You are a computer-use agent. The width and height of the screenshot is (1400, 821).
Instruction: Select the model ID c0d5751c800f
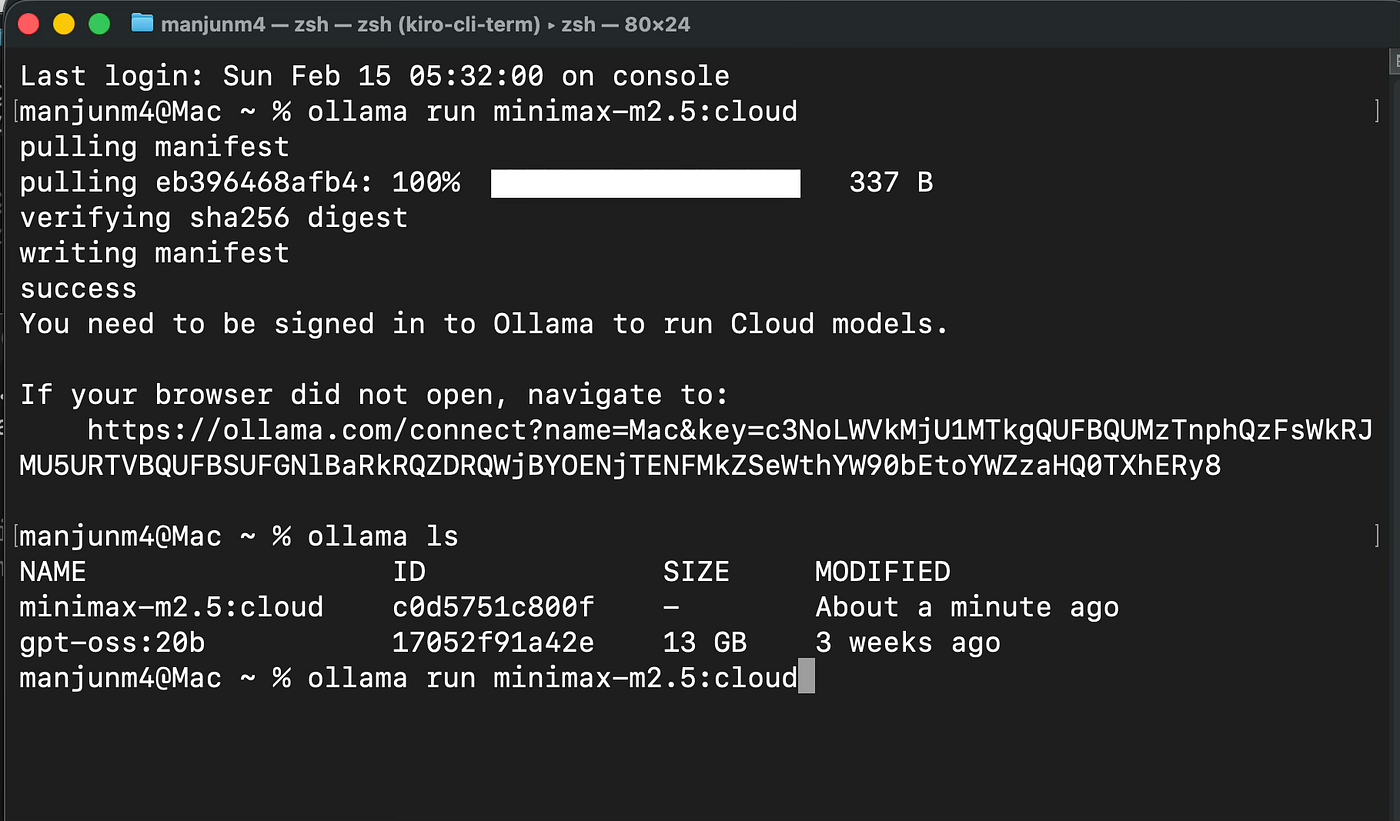tap(493, 606)
